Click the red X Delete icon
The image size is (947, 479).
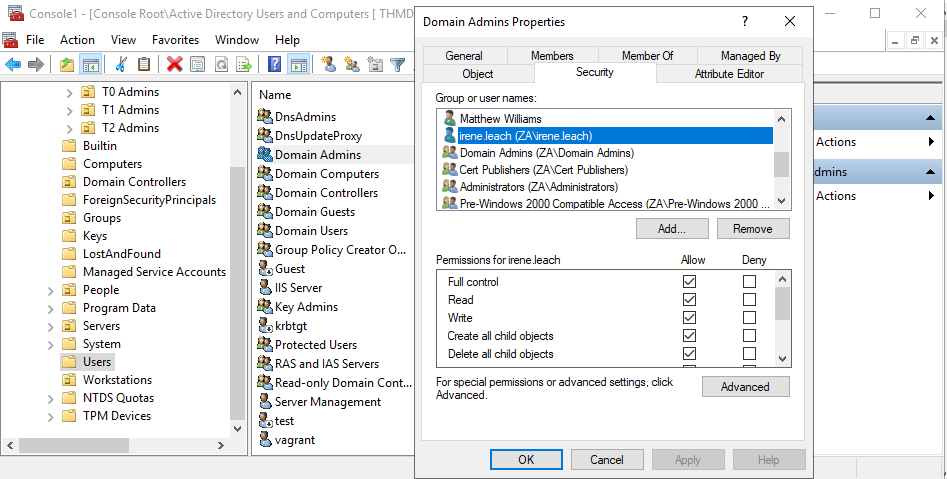tap(175, 64)
